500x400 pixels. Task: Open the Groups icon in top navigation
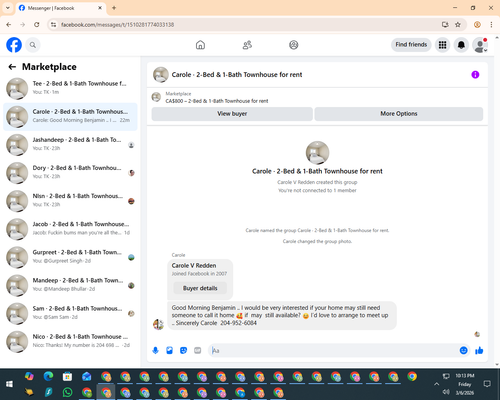click(294, 45)
